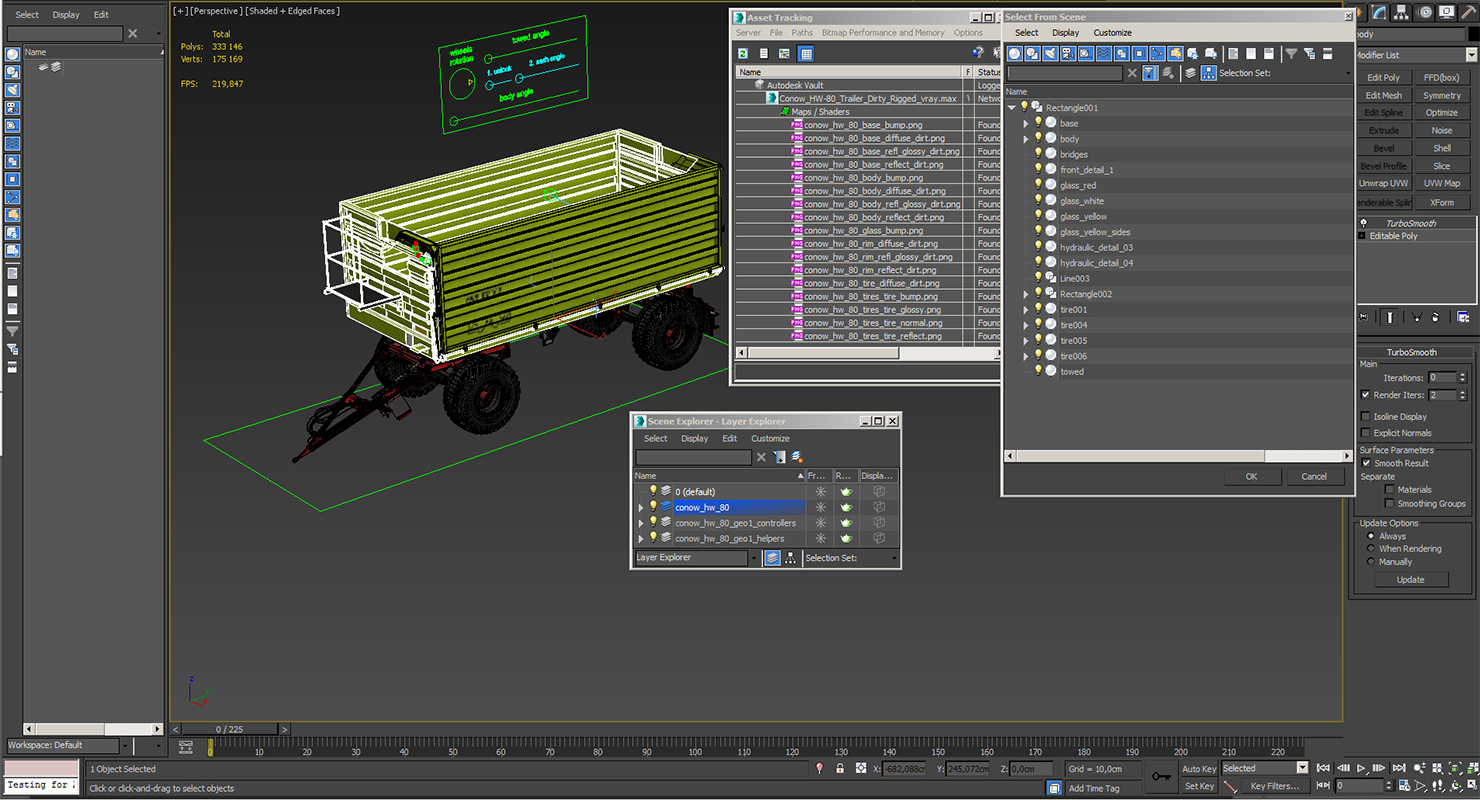
Task: Toggle Display Helpers filter in Select From Scene
Action: 1085,53
